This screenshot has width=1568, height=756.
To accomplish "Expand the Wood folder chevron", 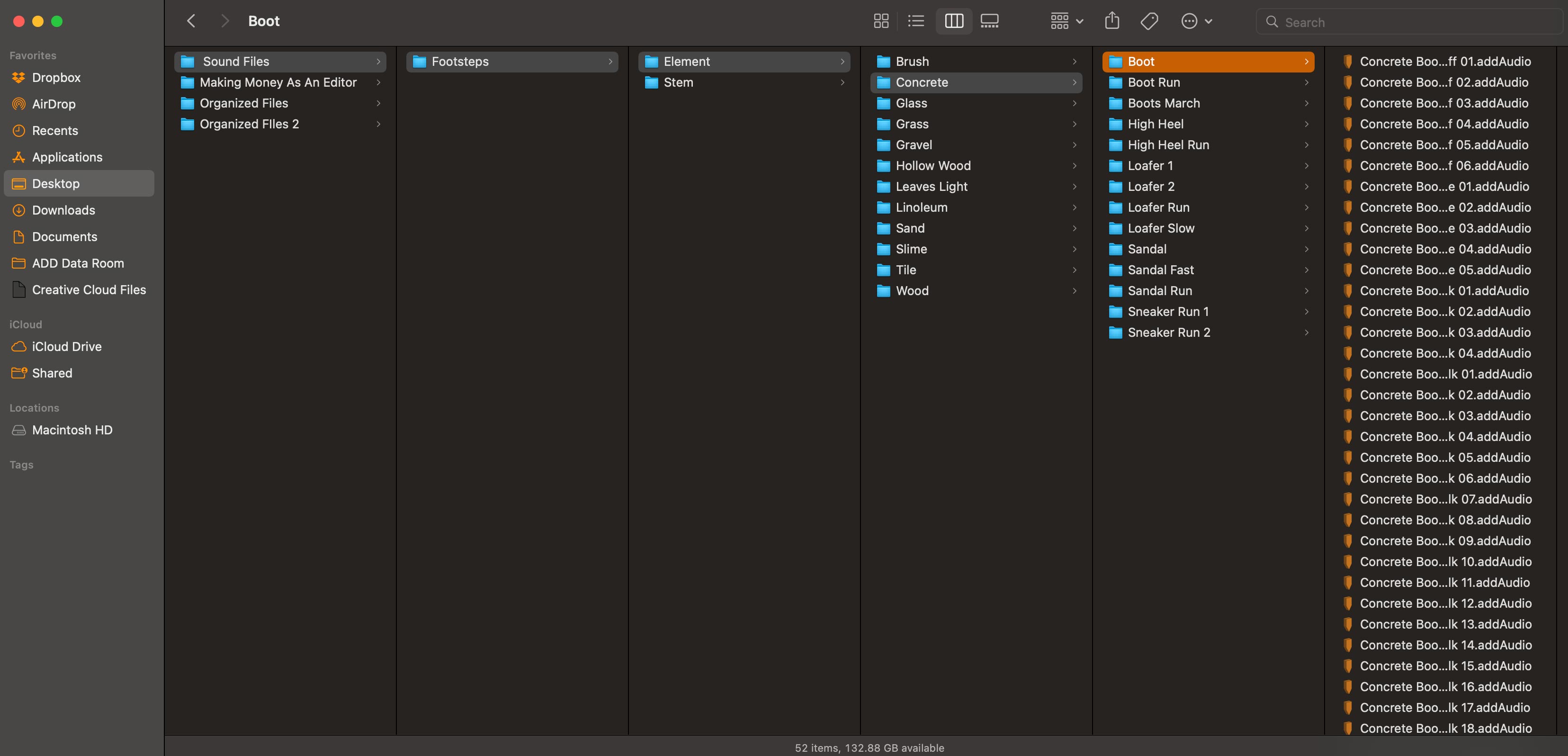I will [x=1075, y=291].
